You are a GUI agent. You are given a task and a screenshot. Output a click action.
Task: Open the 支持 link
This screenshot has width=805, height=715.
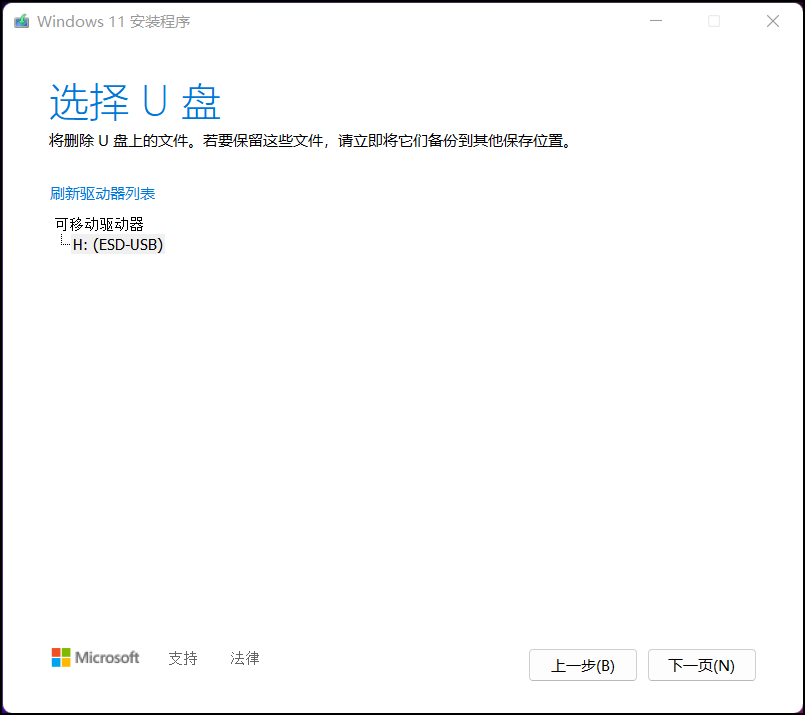[183, 658]
